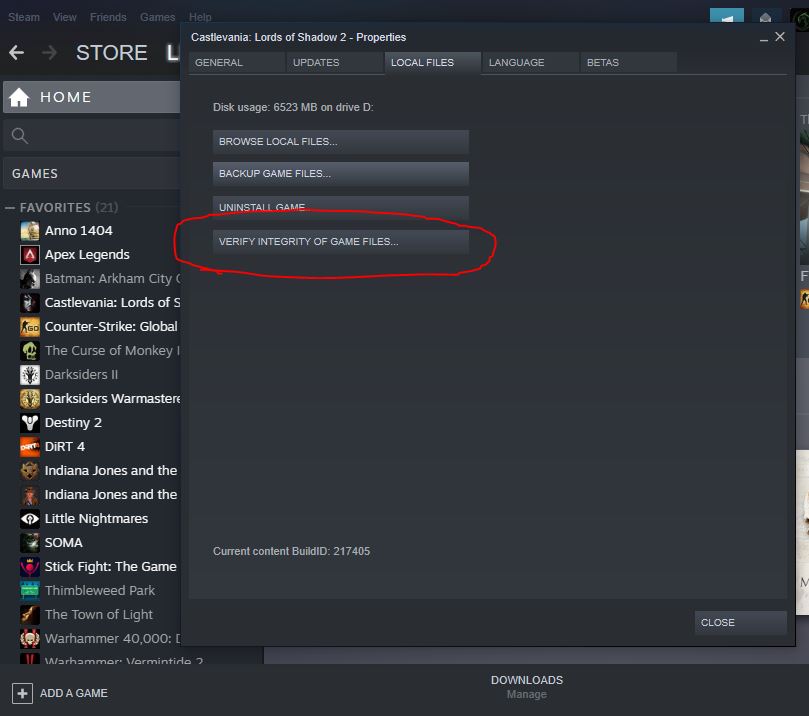The height and width of the screenshot is (716, 809).
Task: Open the View menu
Action: [64, 17]
